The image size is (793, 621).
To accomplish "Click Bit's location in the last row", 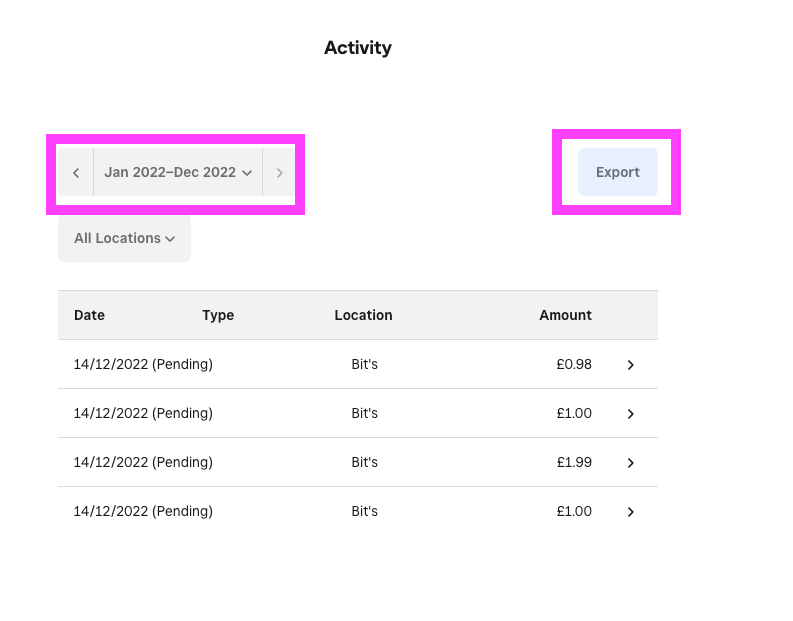I will click(364, 512).
